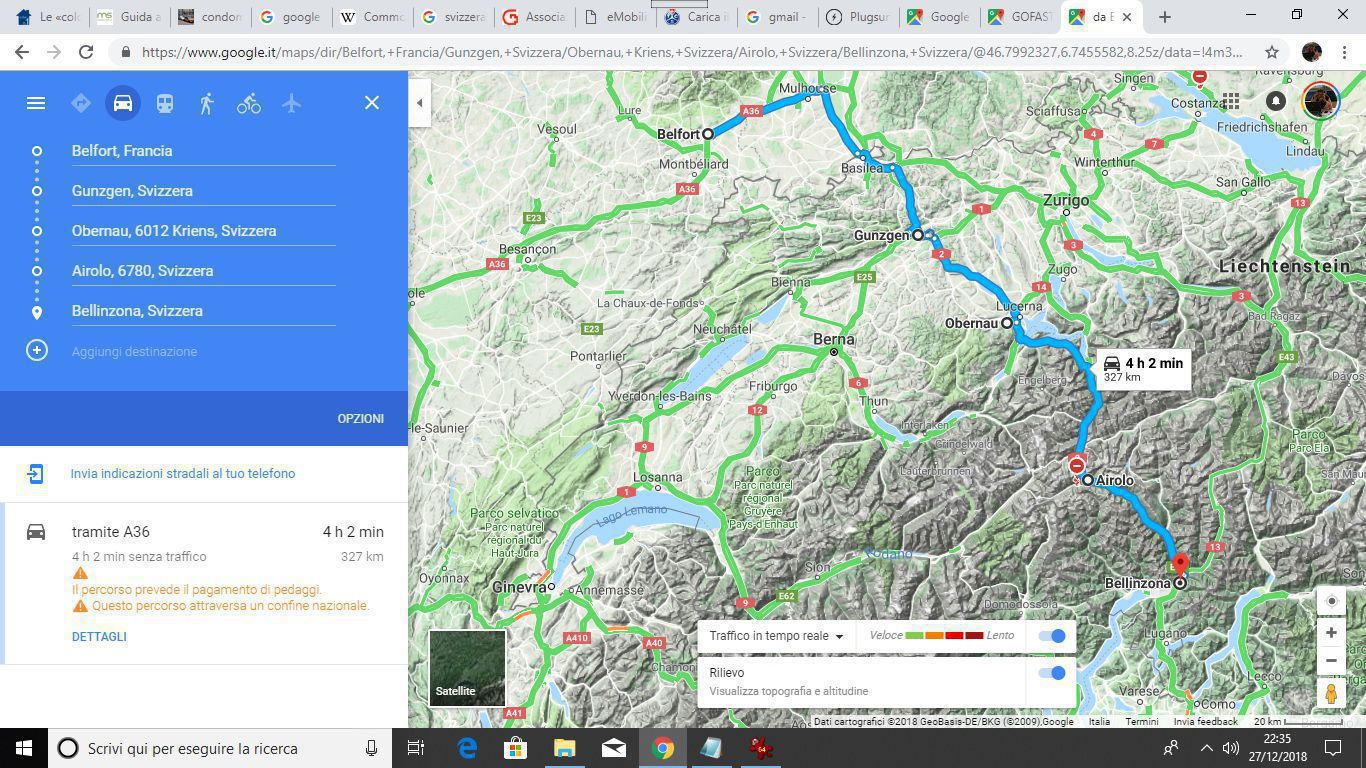1366x768 pixels.
Task: Edit the Gunzgen, Svizzera waypoint field
Action: [203, 191]
